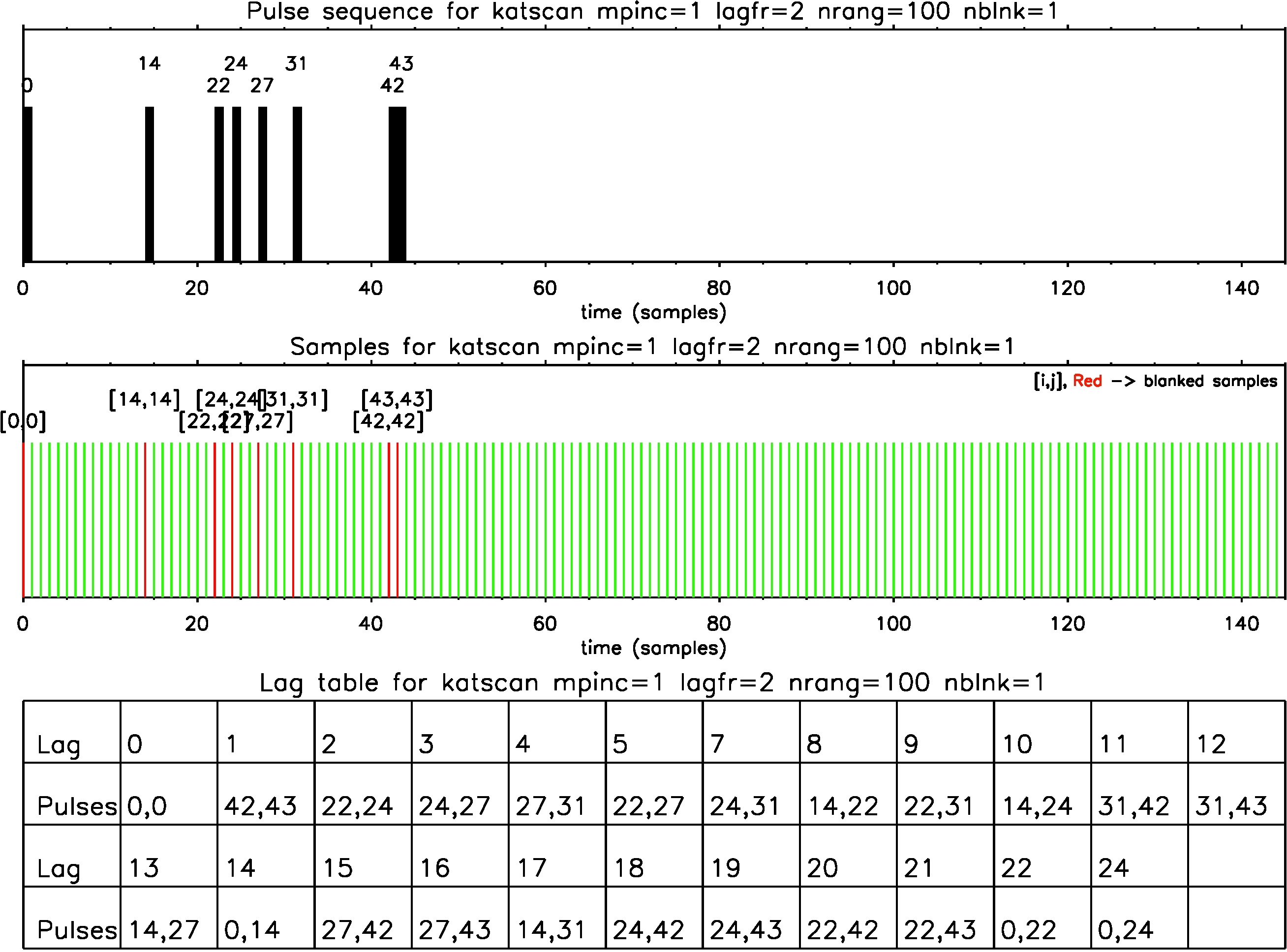Click the pulse label 22 above bars

point(218,85)
